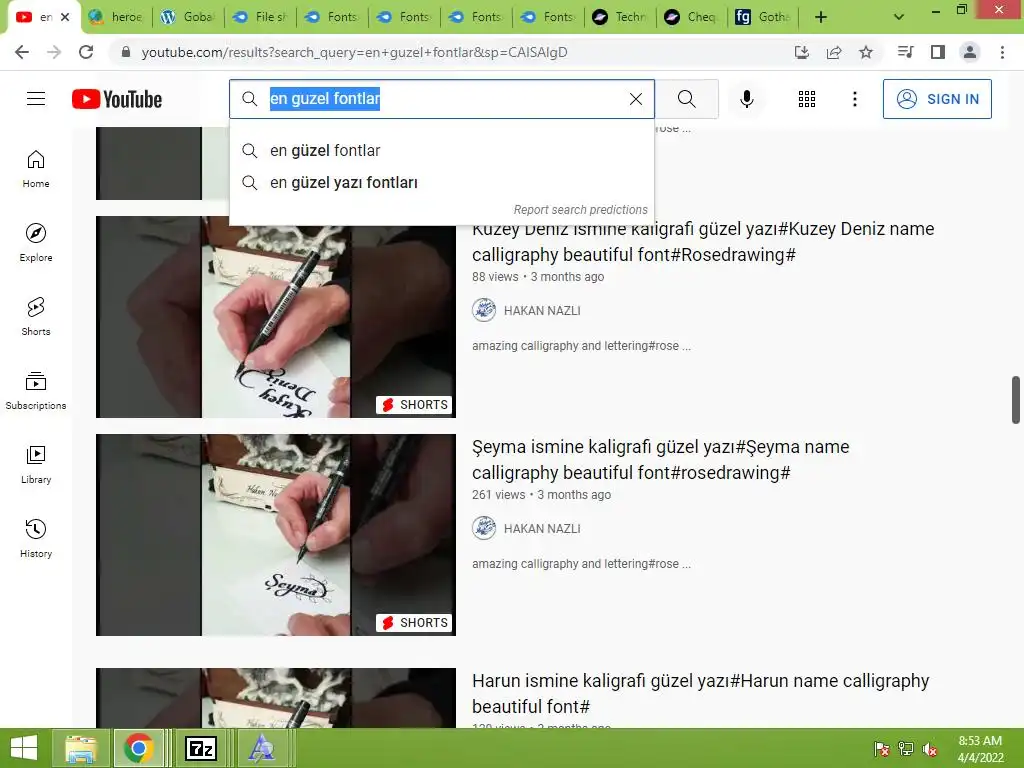Open Home in the sidebar

36,169
